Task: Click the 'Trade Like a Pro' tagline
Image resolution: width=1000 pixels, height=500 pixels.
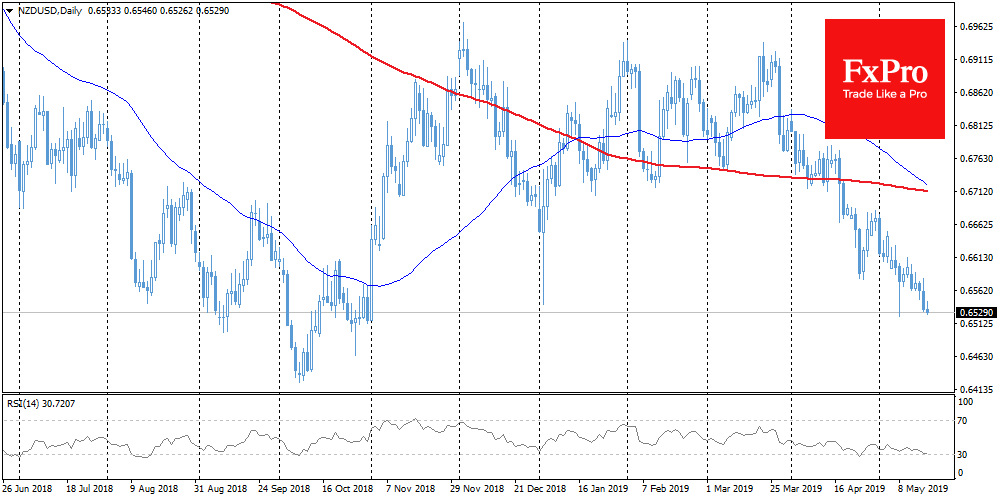Action: (x=884, y=94)
